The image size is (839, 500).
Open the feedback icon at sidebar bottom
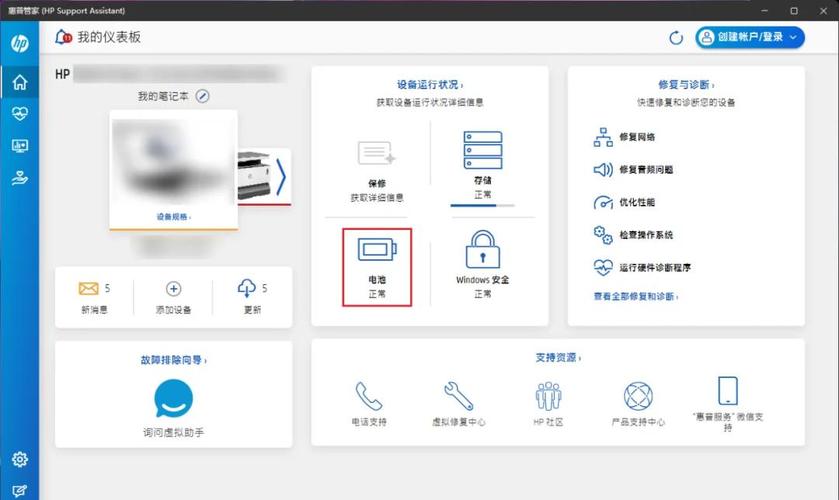pyautogui.click(x=20, y=490)
